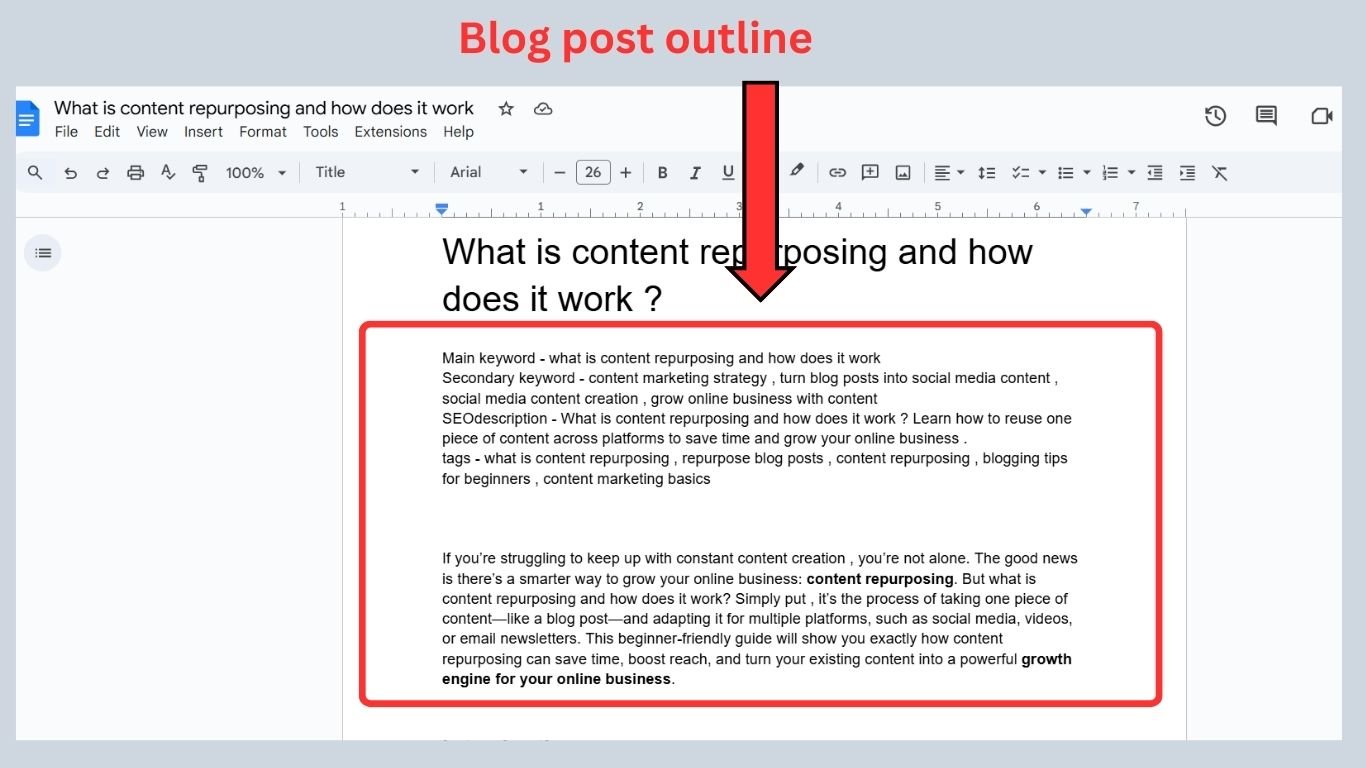Redo the last action

[102, 173]
